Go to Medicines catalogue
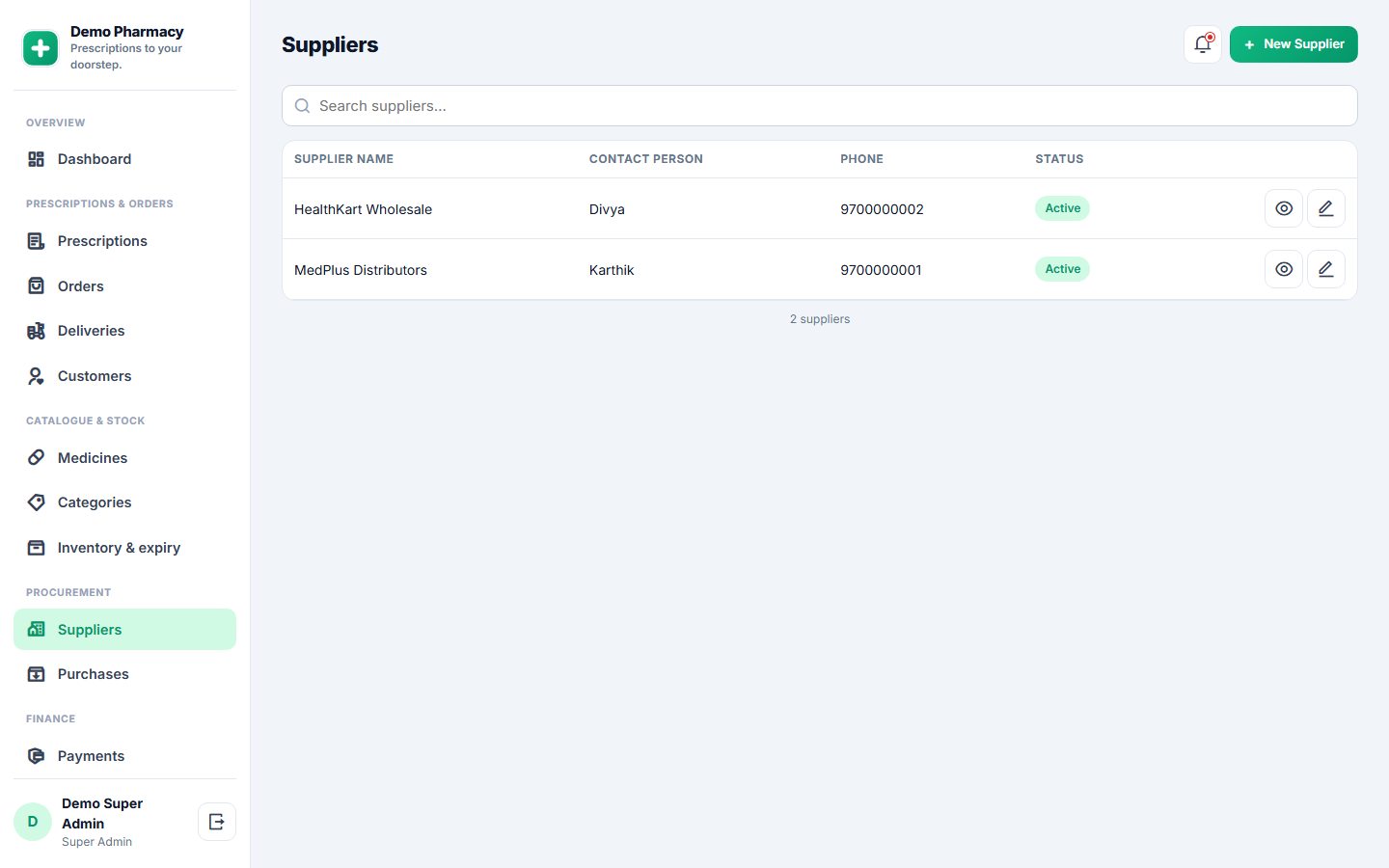This screenshot has width=1389, height=868. pyautogui.click(x=124, y=458)
